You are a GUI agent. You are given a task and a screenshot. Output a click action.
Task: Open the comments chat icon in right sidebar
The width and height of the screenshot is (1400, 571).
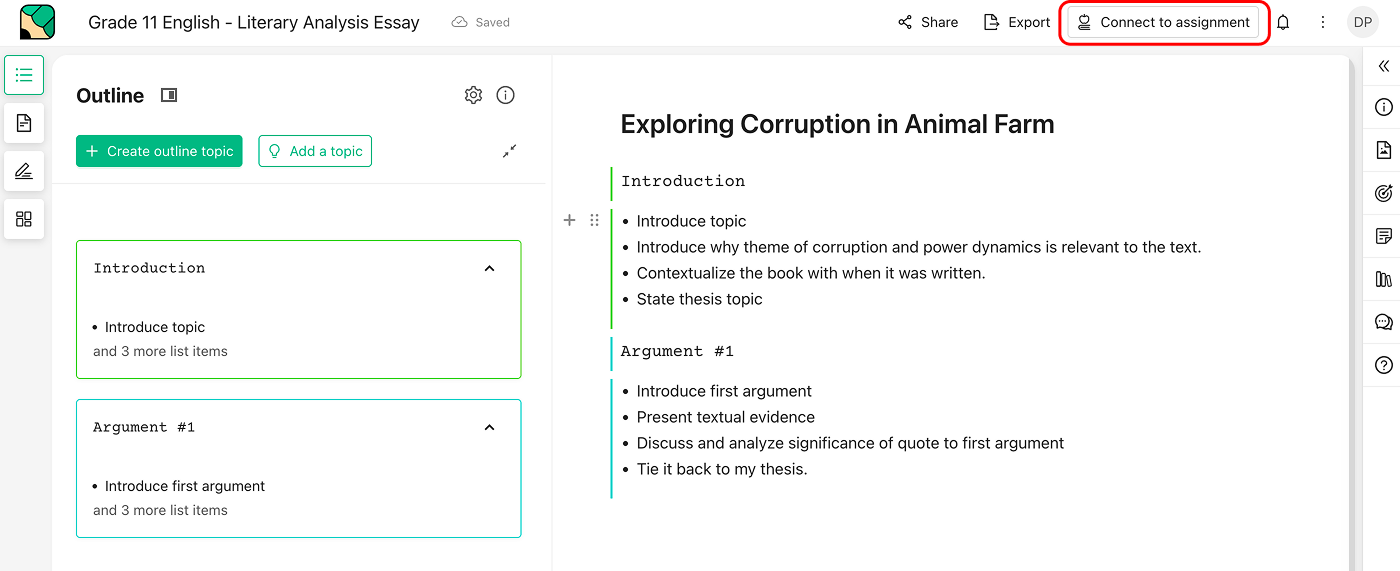(x=1384, y=322)
